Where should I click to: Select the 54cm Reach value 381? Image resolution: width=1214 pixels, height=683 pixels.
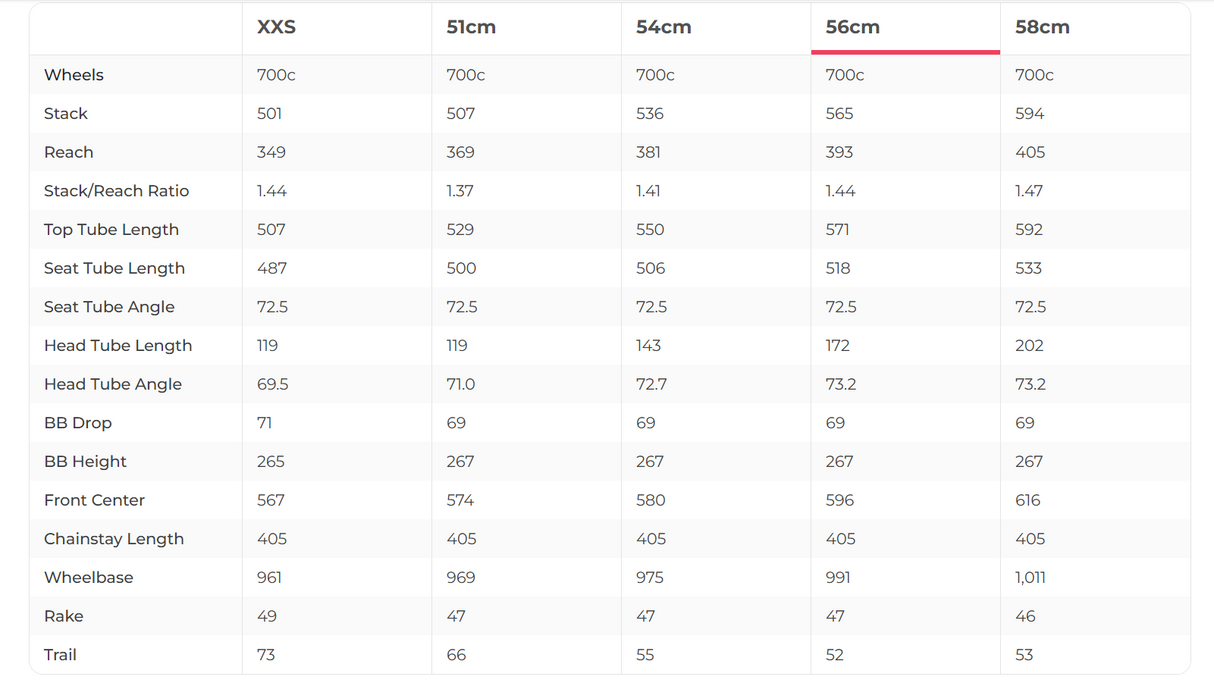coord(650,153)
